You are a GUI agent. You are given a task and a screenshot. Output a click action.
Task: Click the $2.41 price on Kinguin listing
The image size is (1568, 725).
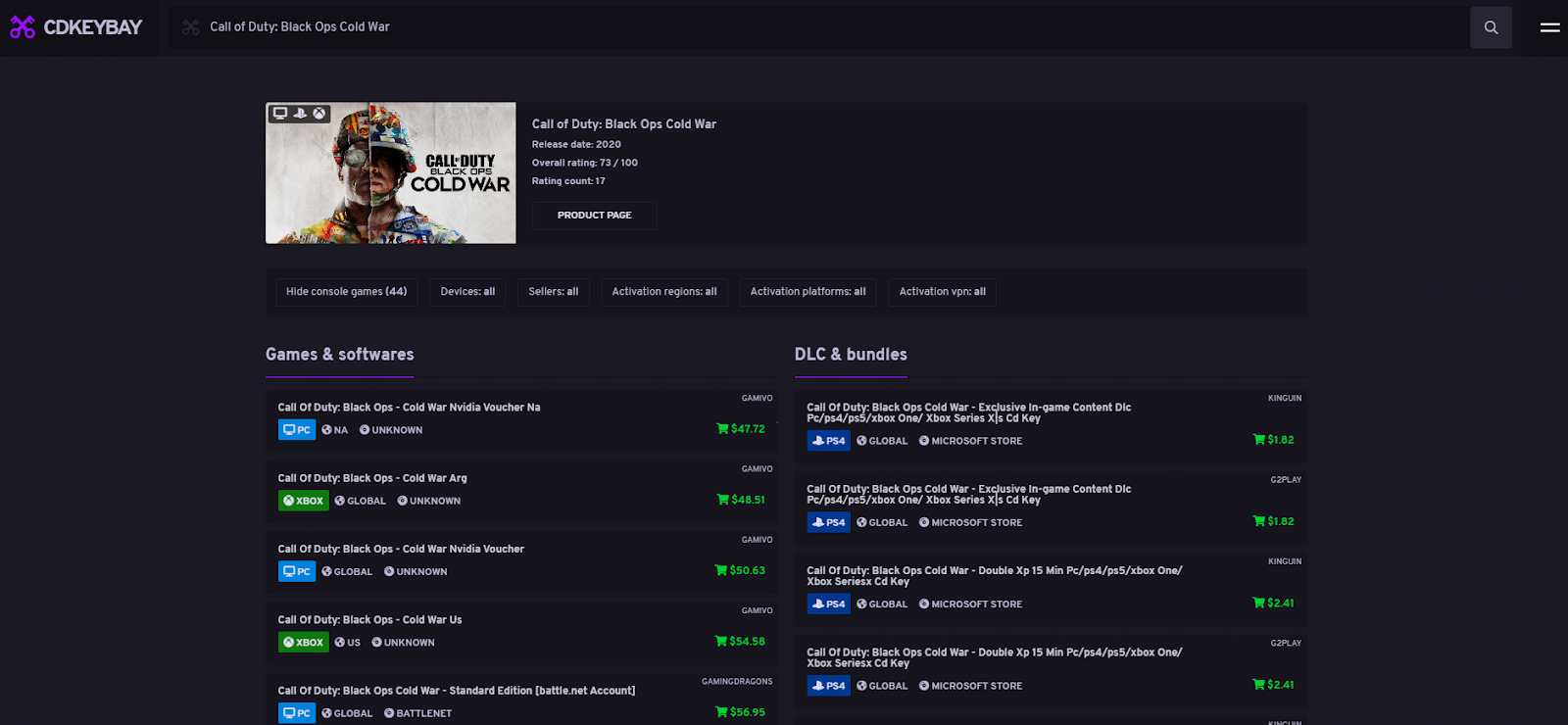(x=1281, y=604)
